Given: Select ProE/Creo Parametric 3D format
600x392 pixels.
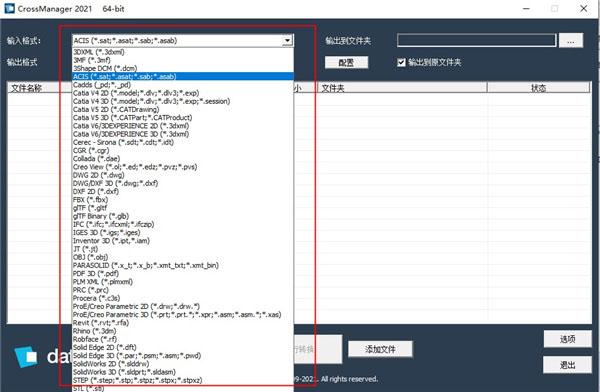Looking at the screenshot, I should (183, 315).
